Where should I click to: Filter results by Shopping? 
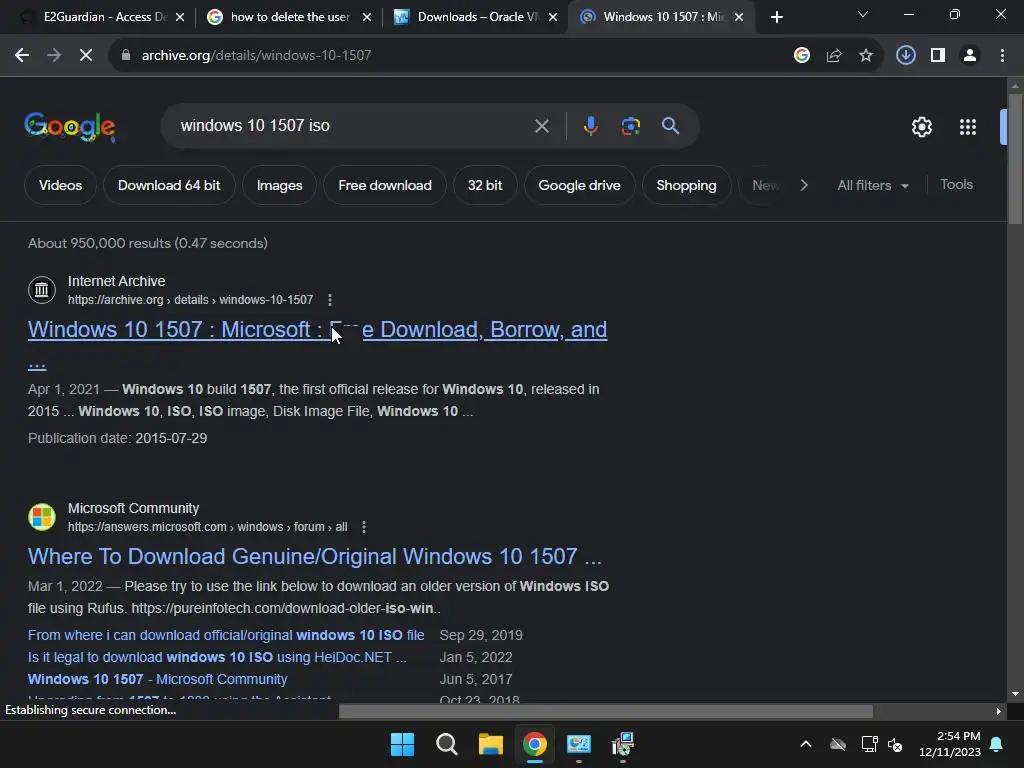coord(686,185)
